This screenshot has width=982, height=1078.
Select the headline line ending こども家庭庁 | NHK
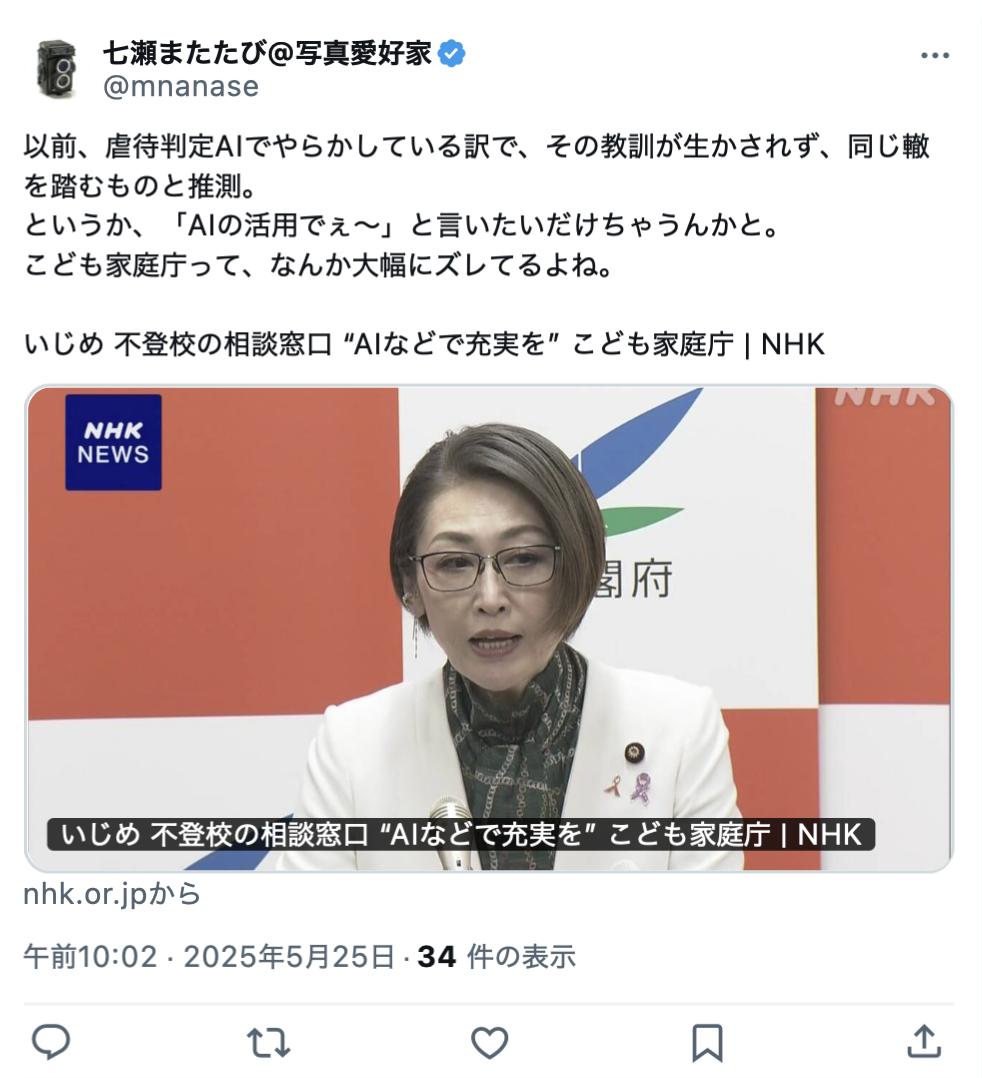tap(424, 344)
